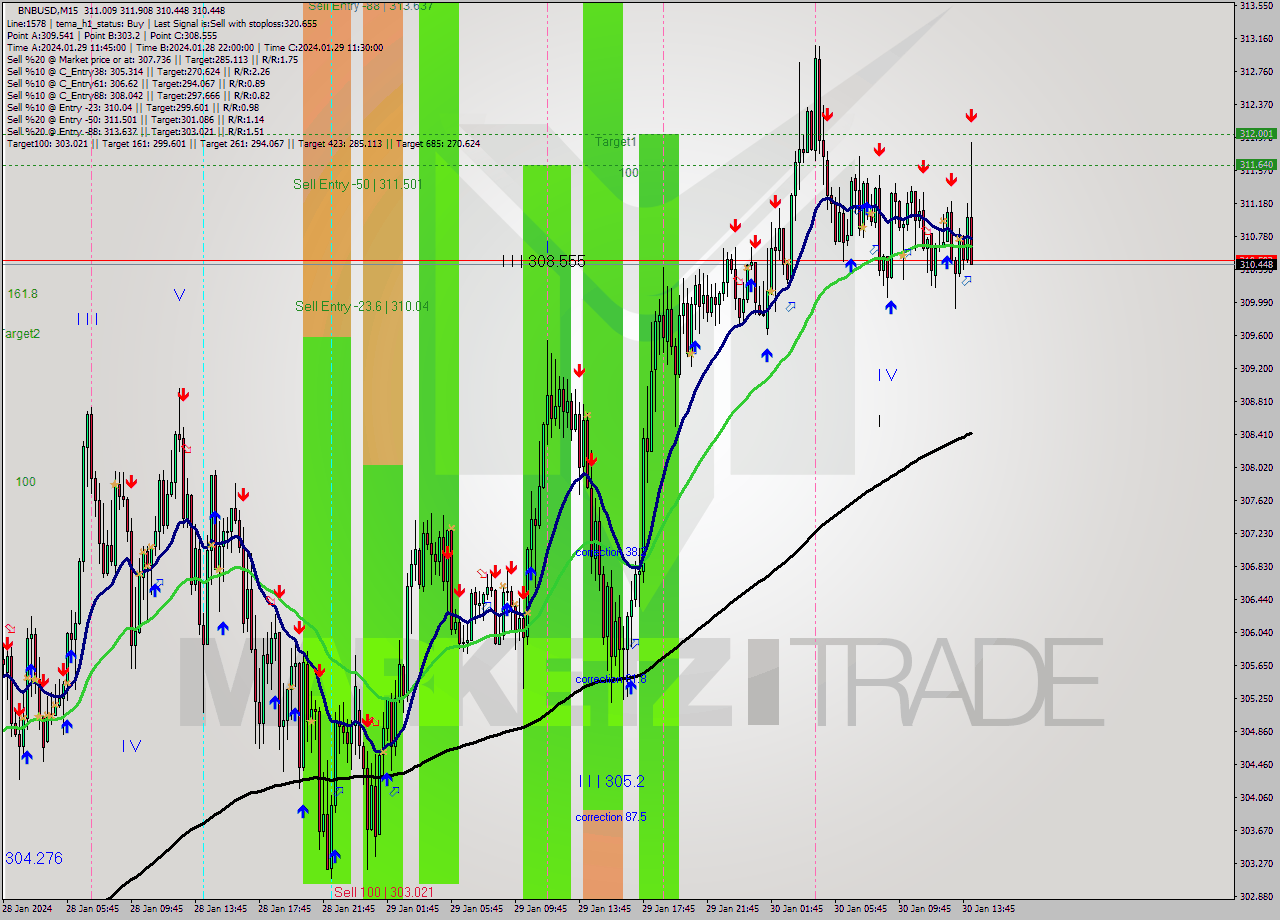Click the 313.550 price axis value
Image resolution: width=1280 pixels, height=920 pixels.
1256,6
